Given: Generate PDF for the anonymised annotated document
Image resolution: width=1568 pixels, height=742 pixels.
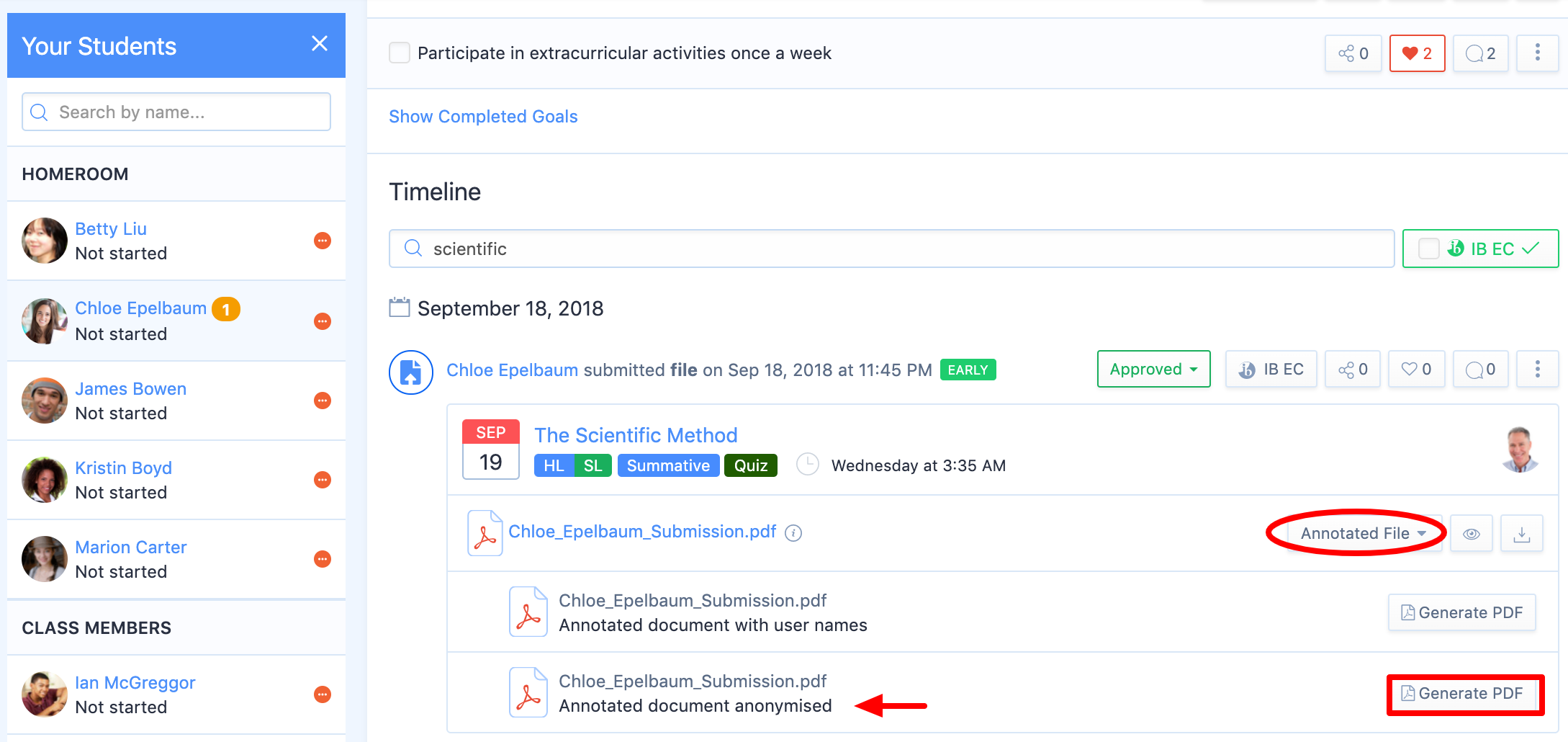Looking at the screenshot, I should 1462,694.
